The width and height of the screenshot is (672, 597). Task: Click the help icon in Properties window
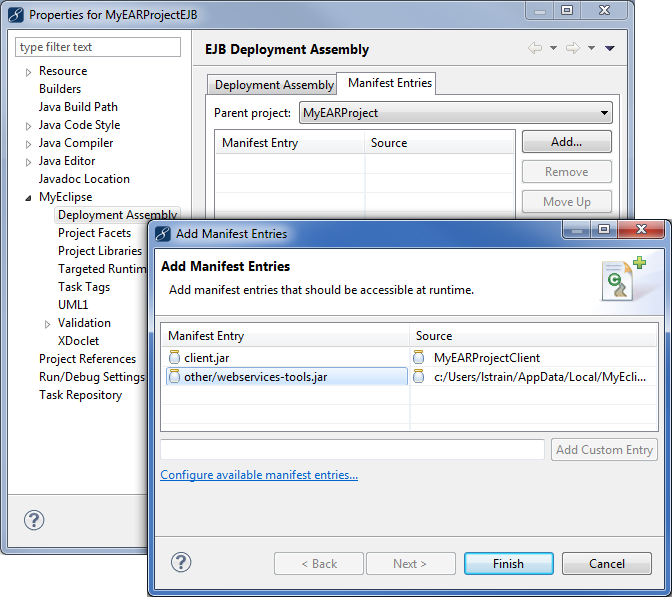pos(34,520)
